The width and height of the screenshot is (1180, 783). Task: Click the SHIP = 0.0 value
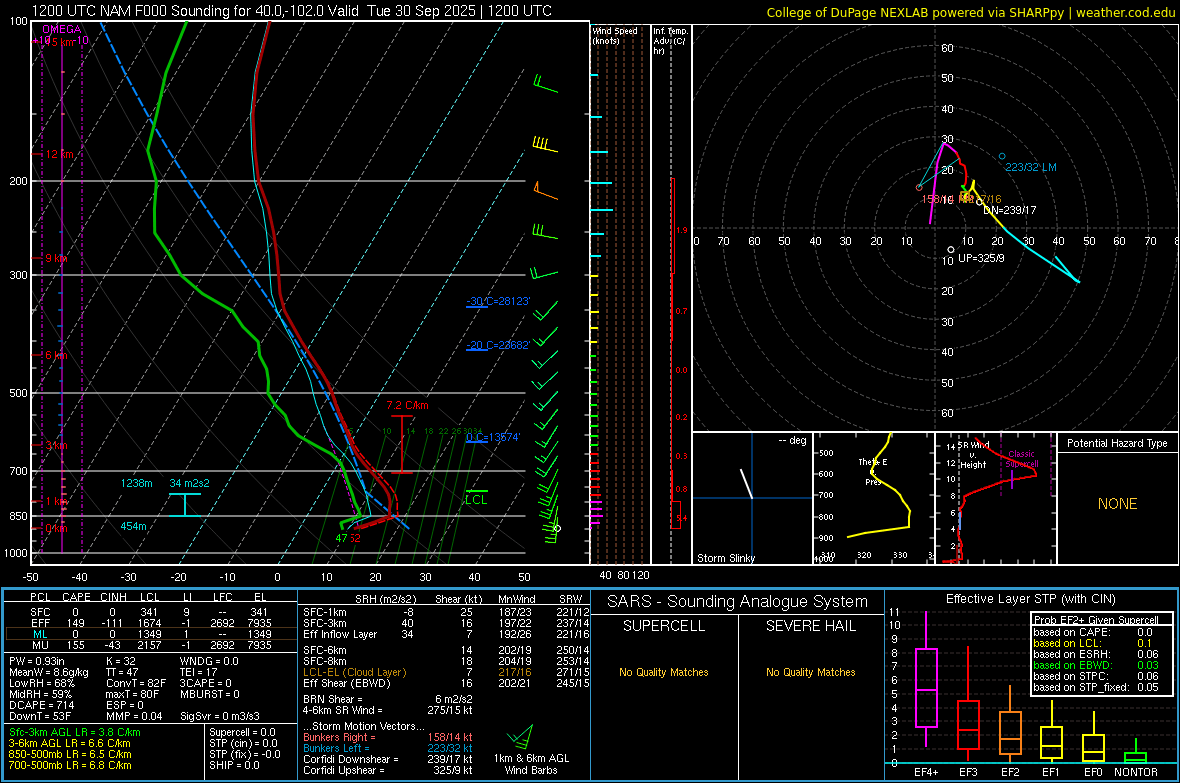click(234, 765)
